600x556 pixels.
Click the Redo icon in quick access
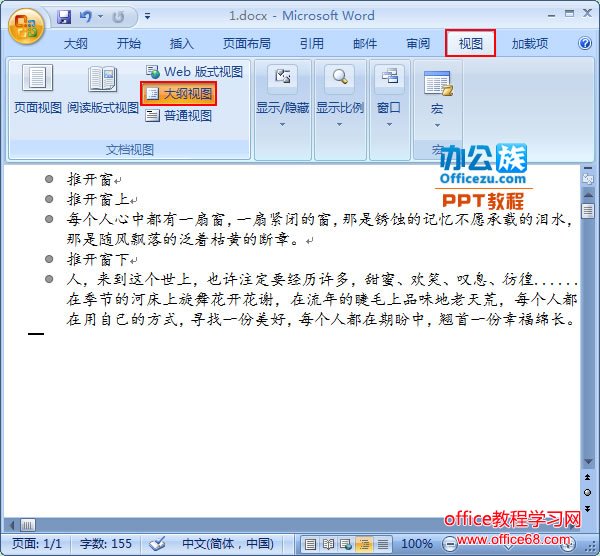(x=118, y=17)
